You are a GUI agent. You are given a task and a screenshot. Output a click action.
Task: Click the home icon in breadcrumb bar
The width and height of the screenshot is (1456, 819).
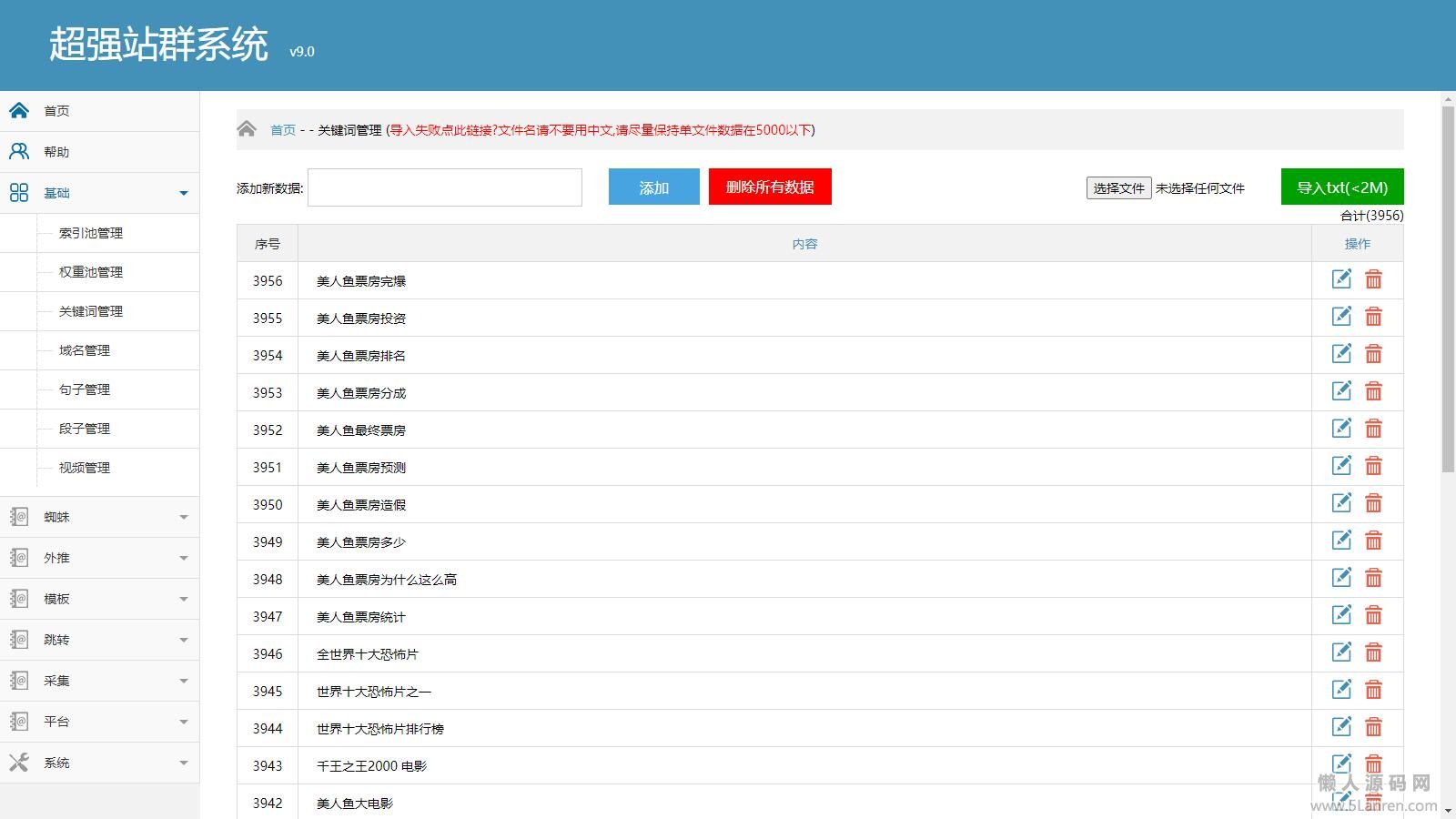(247, 129)
